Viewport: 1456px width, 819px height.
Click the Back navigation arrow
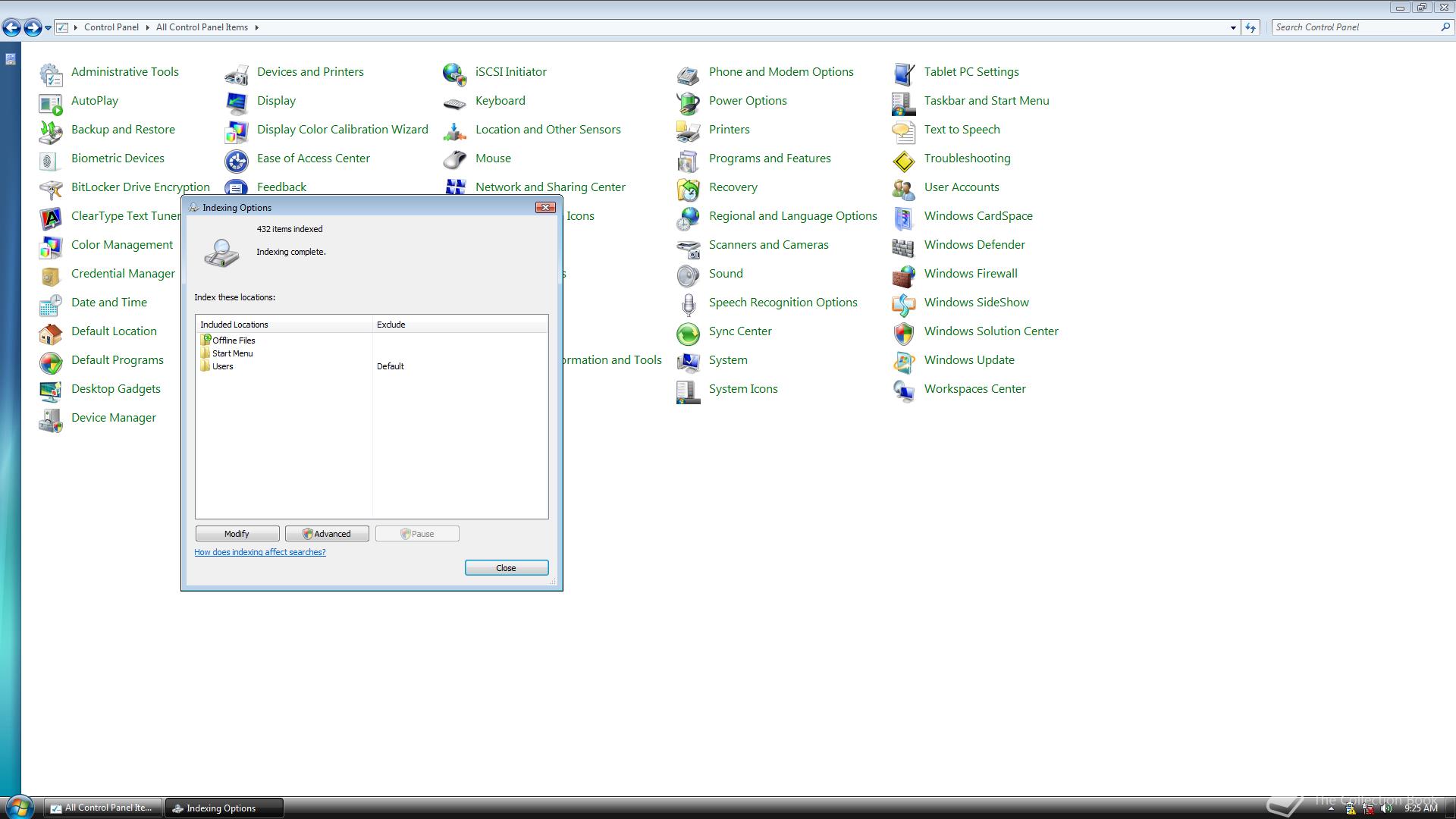pos(11,27)
